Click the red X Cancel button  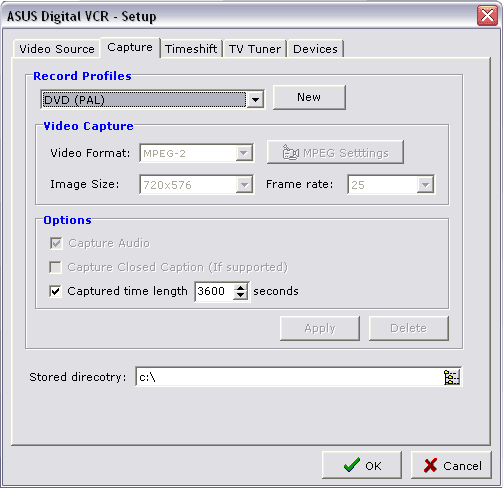[451, 465]
